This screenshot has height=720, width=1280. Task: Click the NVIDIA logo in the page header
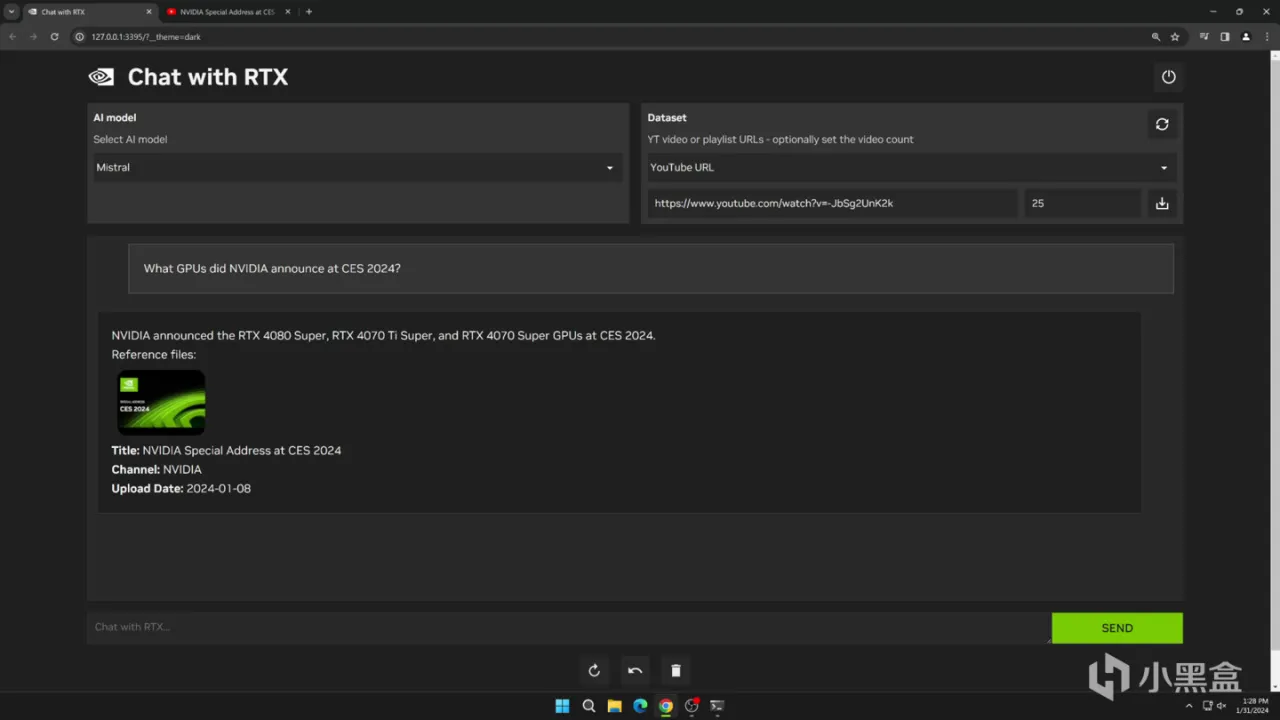[x=101, y=77]
